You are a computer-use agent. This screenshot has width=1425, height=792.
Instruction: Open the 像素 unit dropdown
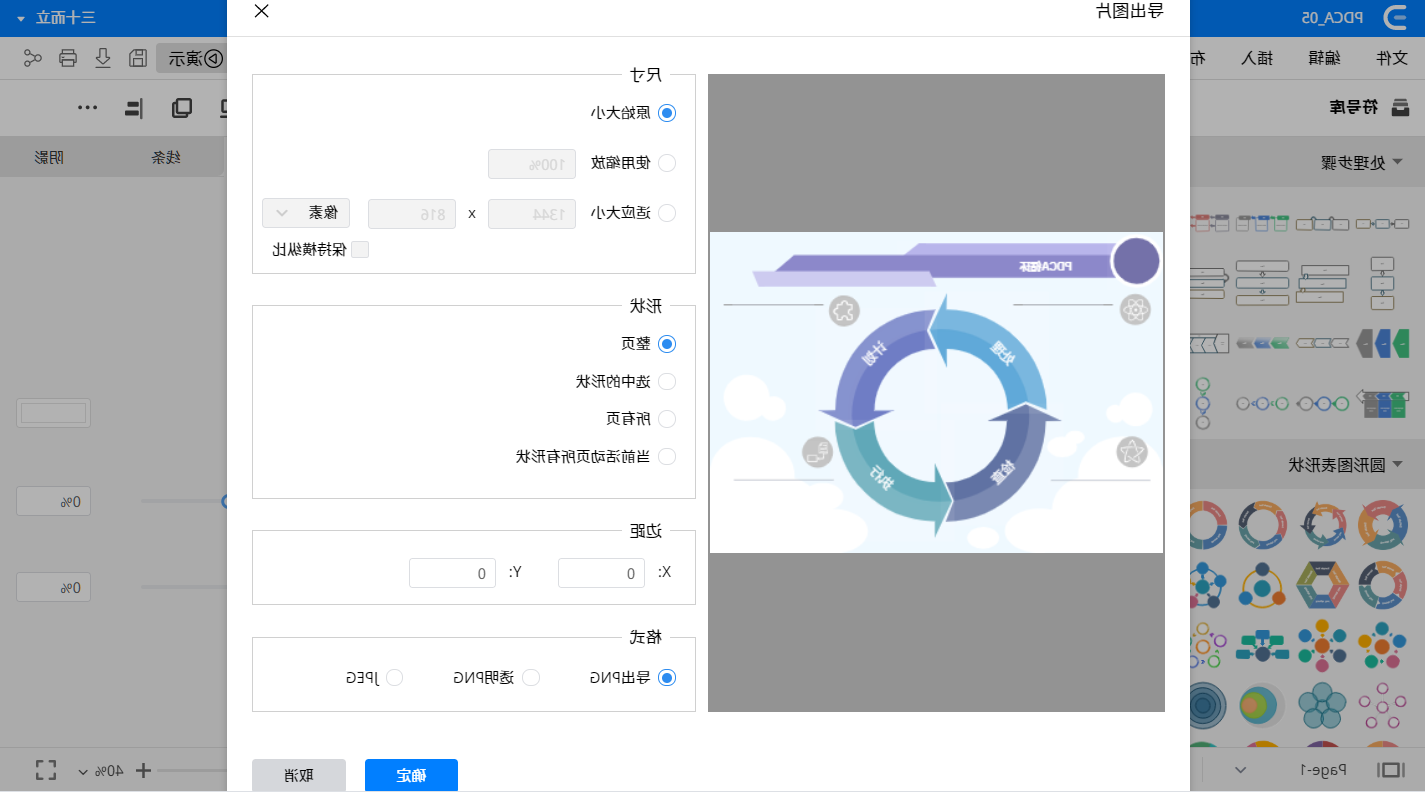pos(306,213)
